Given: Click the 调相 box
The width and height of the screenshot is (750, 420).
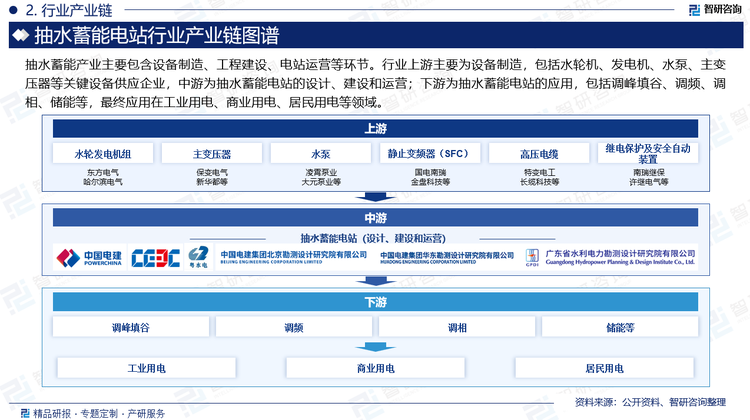Looking at the screenshot, I should pyautogui.click(x=457, y=327).
